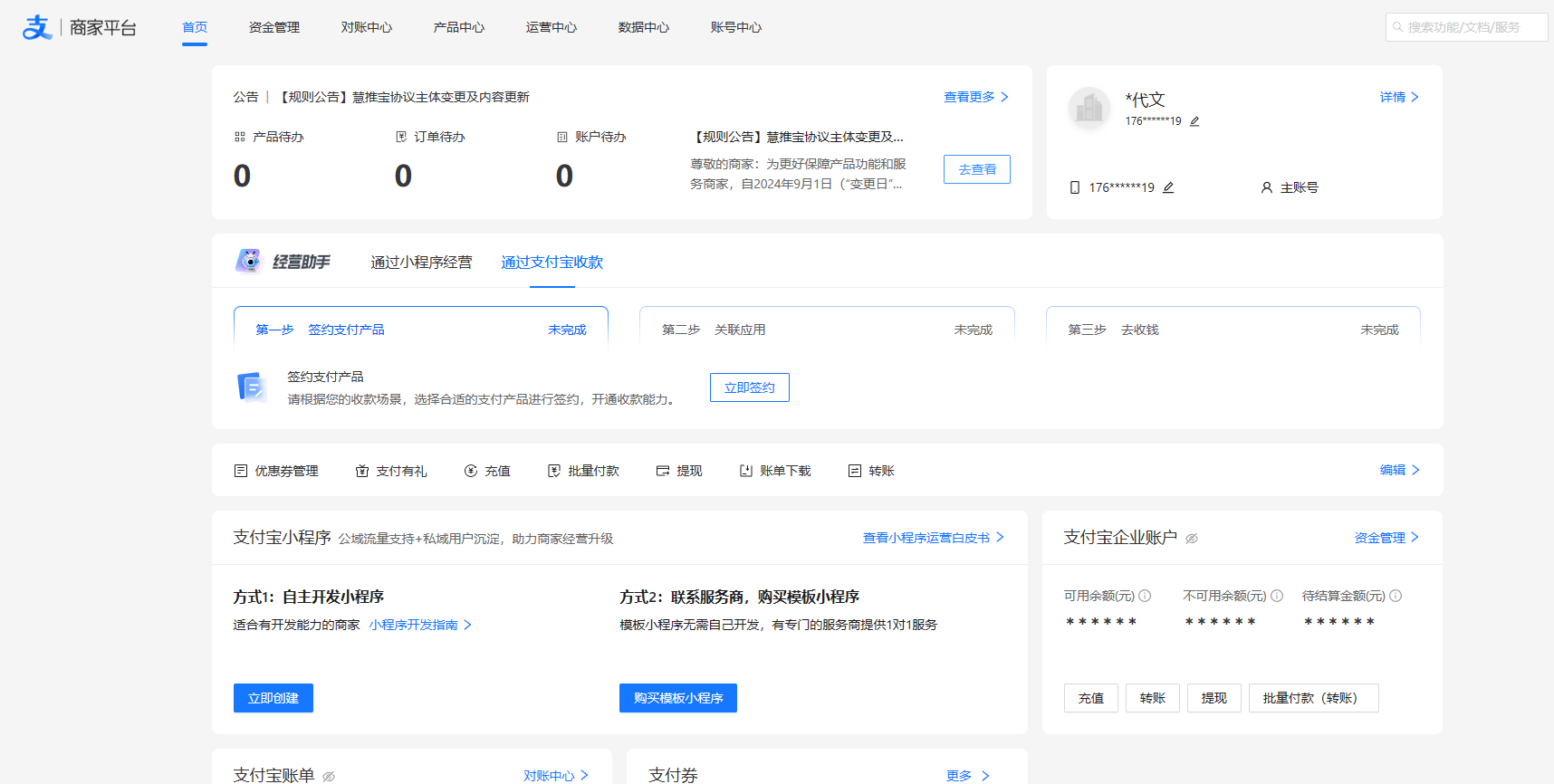
Task: Click the Alipay logo in header
Action: (x=38, y=27)
